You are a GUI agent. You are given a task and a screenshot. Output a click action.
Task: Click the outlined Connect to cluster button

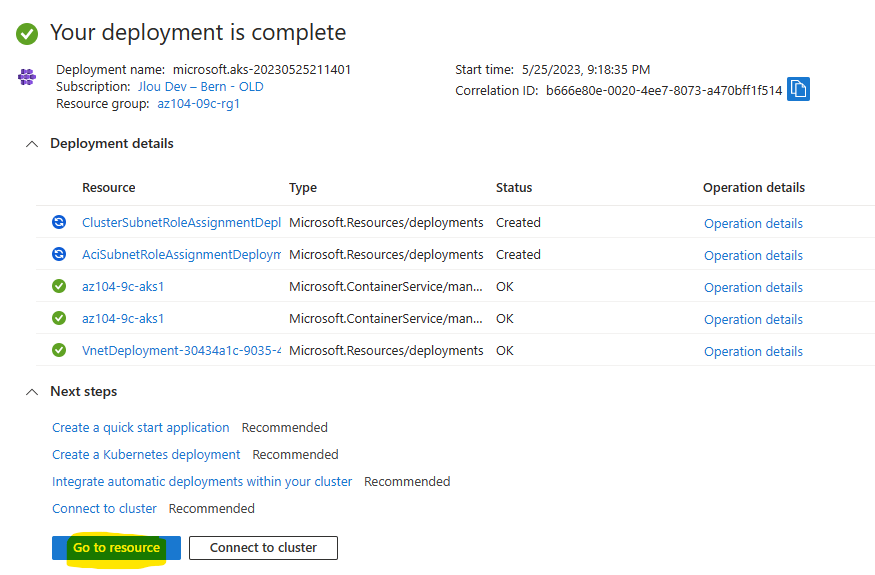tap(263, 548)
